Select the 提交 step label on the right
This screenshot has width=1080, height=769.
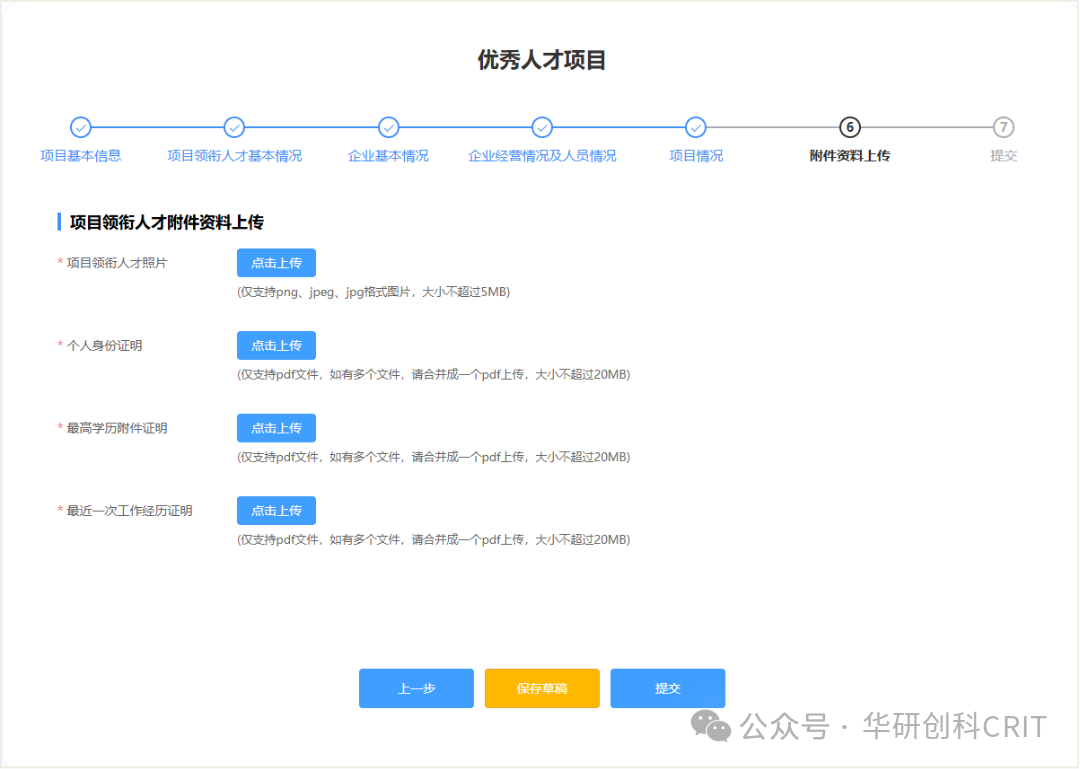coord(1003,156)
